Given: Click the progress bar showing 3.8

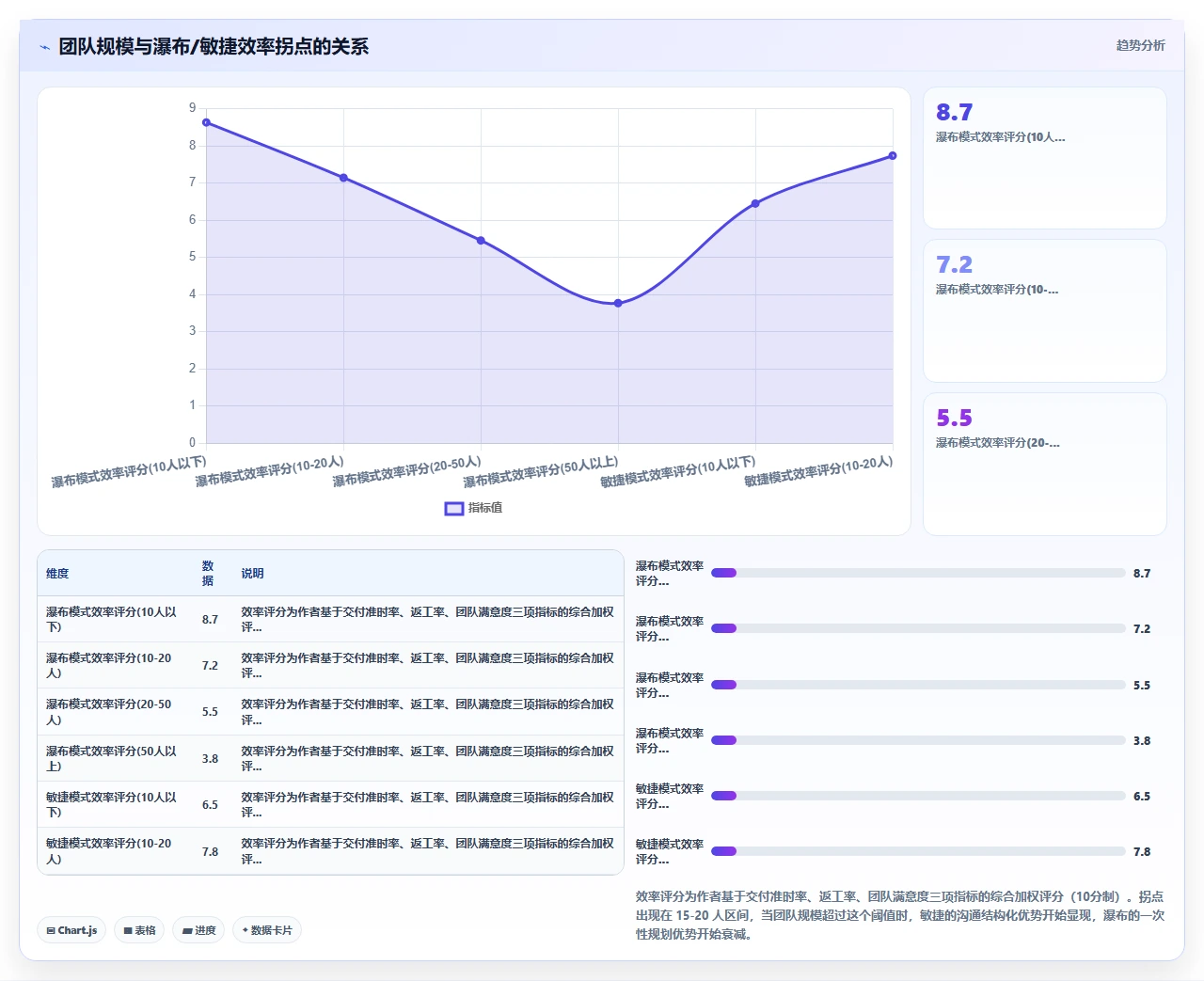Looking at the screenshot, I should click(918, 740).
